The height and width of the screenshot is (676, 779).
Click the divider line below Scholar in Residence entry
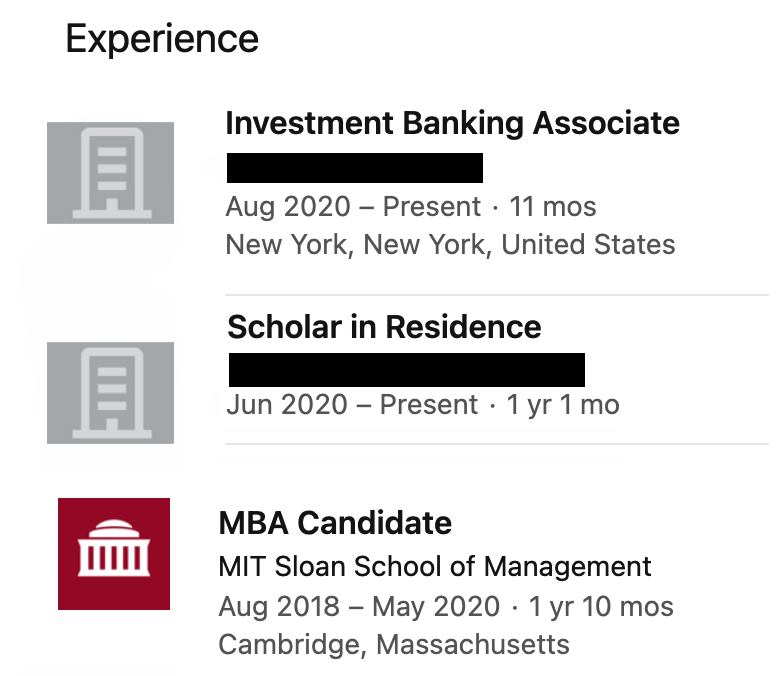(x=497, y=444)
